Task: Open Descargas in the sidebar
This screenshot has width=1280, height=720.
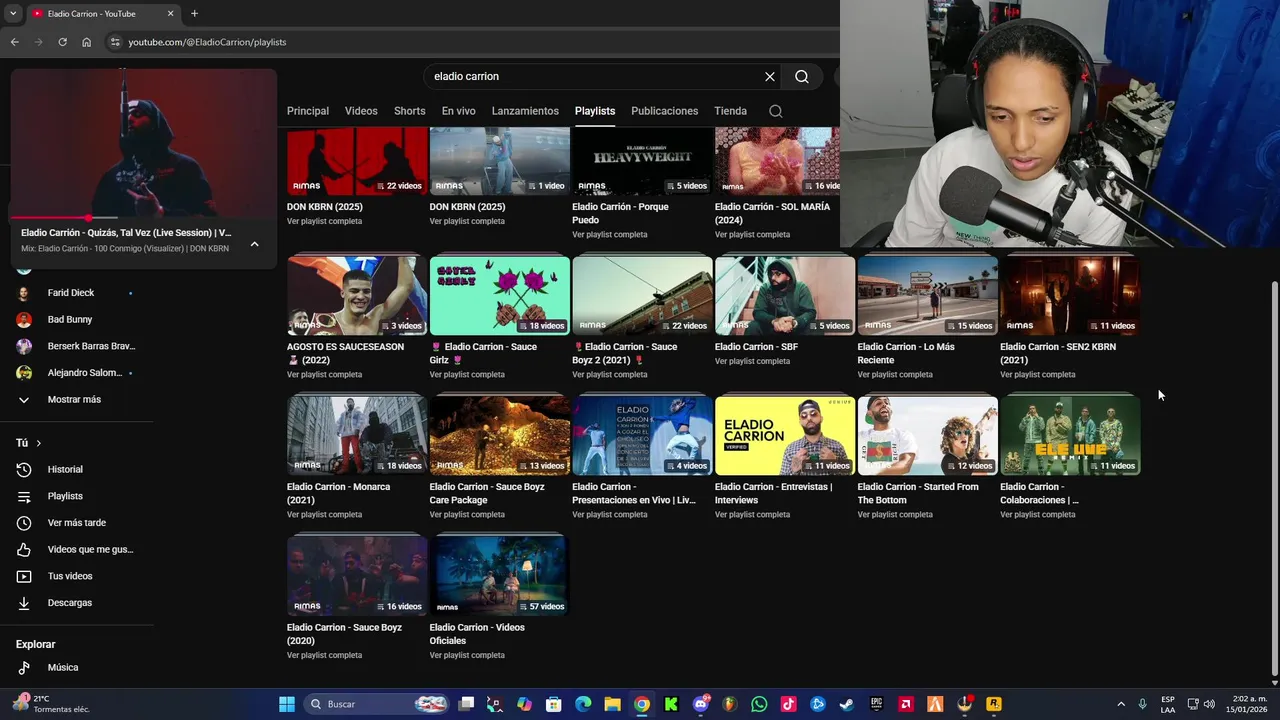Action: (x=69, y=603)
